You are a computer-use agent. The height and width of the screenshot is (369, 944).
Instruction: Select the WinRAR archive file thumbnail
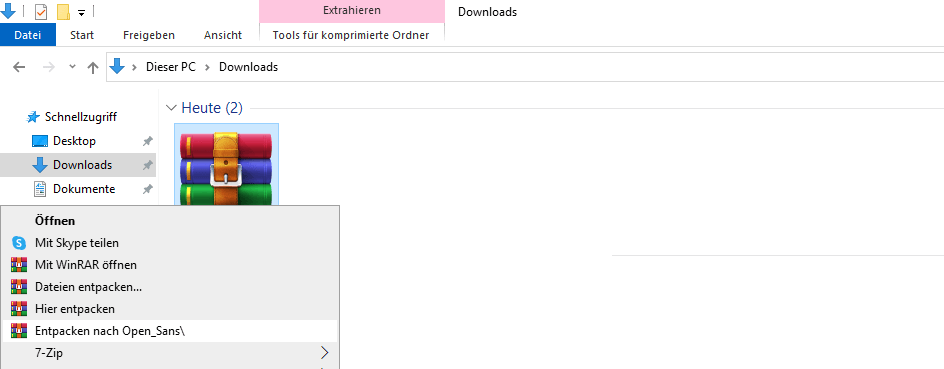click(x=226, y=164)
